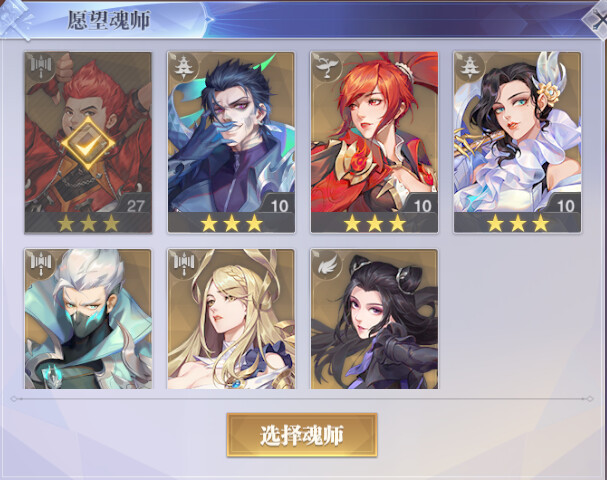Screen dimensions: 607x480
Task: Click the level 27 badge on first card
Action: tap(135, 205)
